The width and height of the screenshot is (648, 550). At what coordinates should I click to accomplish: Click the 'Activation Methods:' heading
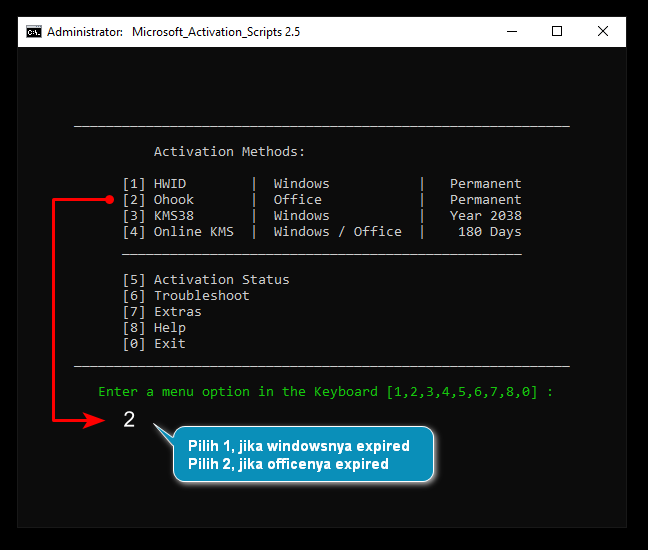[x=229, y=152]
